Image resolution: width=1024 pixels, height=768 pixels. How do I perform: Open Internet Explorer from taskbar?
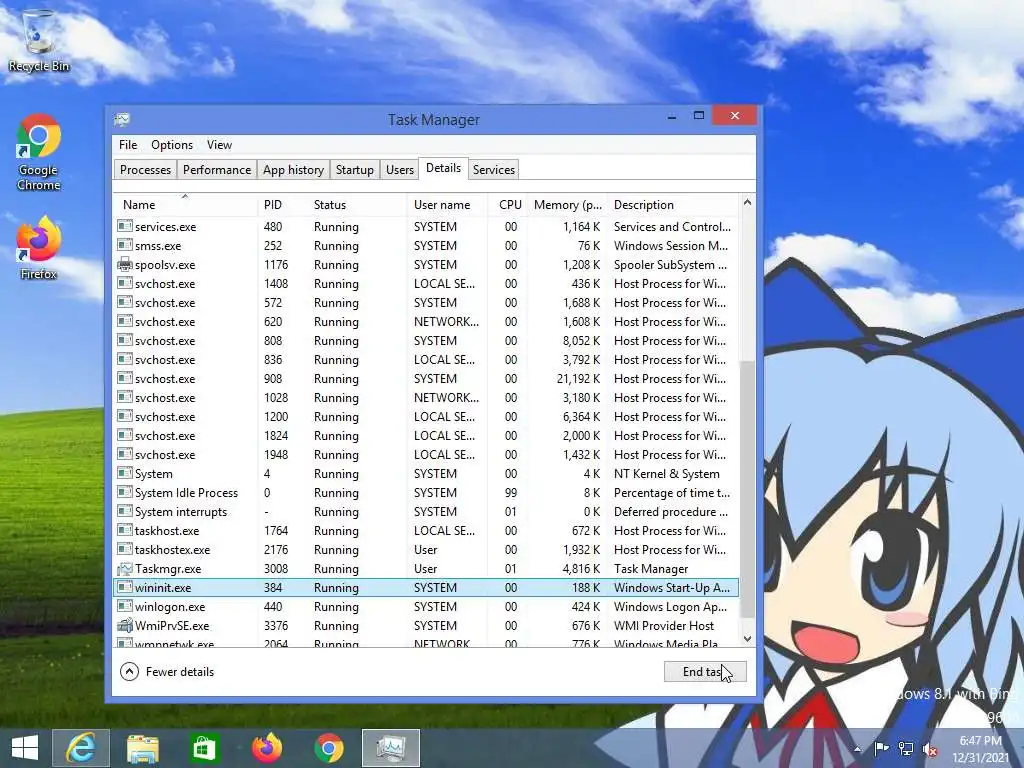tap(81, 748)
